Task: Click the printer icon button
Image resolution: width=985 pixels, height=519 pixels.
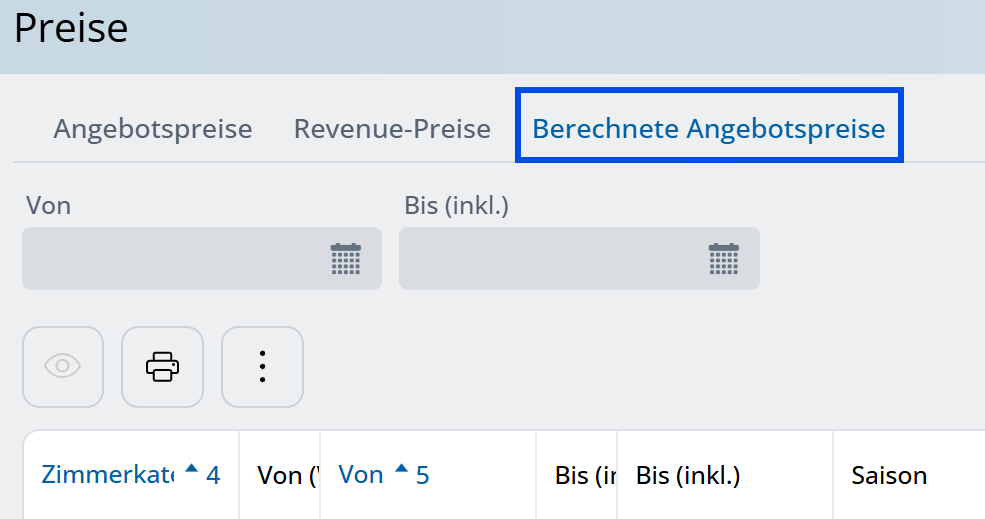Action: (162, 367)
